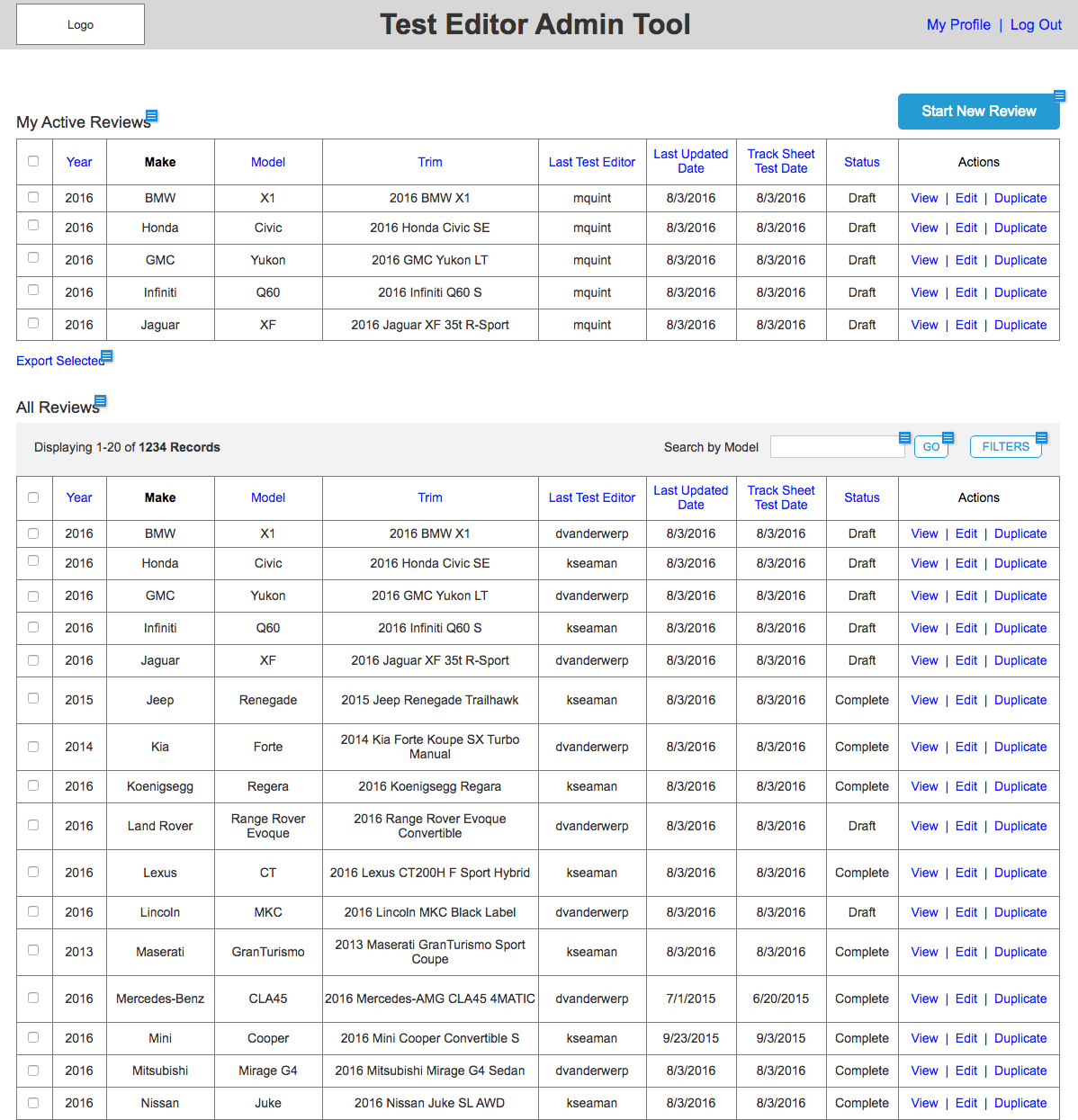The width and height of the screenshot is (1078, 1120).
Task: Check the Jaguar XF row in My Active Reviews
Action: coord(33,322)
